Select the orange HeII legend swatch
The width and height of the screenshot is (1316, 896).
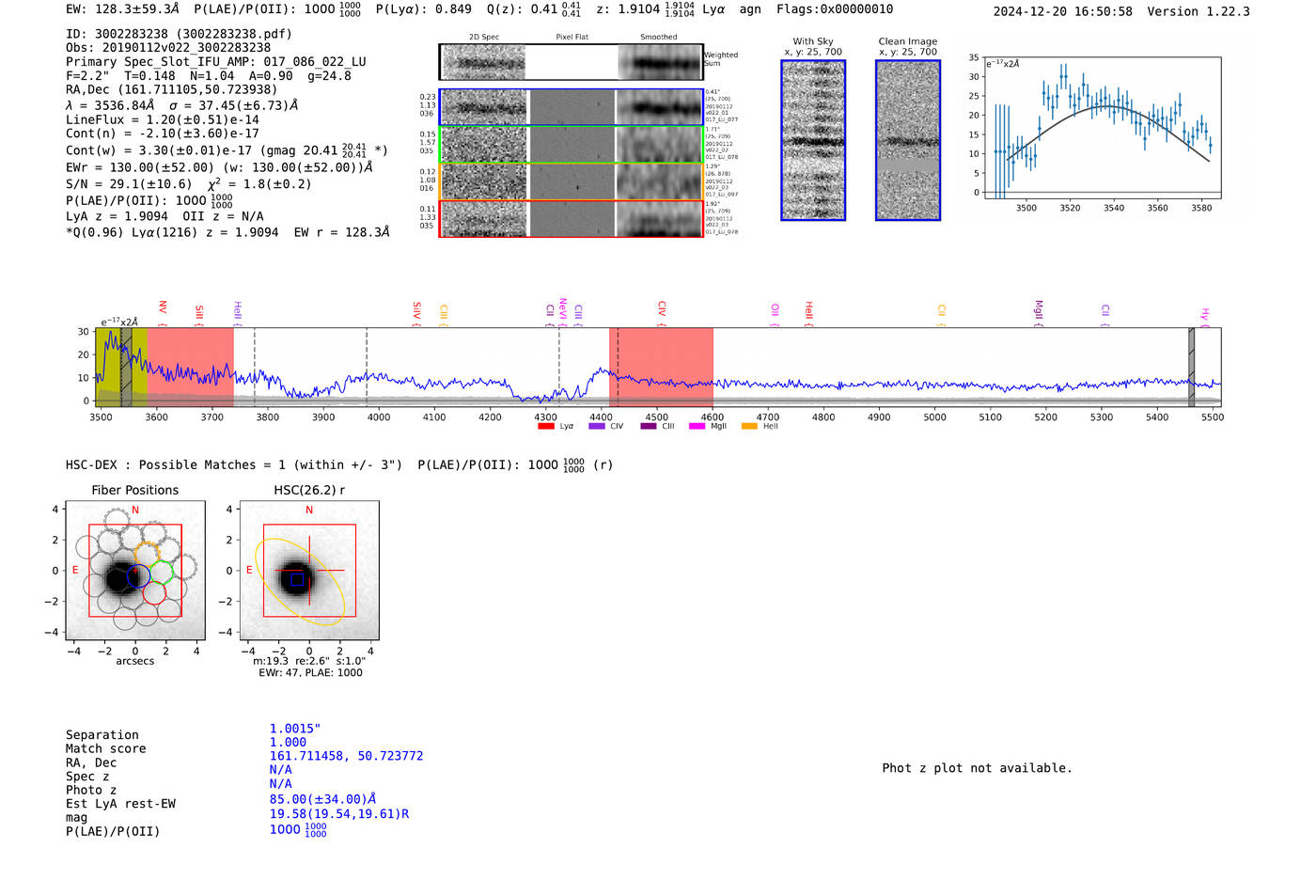749,427
